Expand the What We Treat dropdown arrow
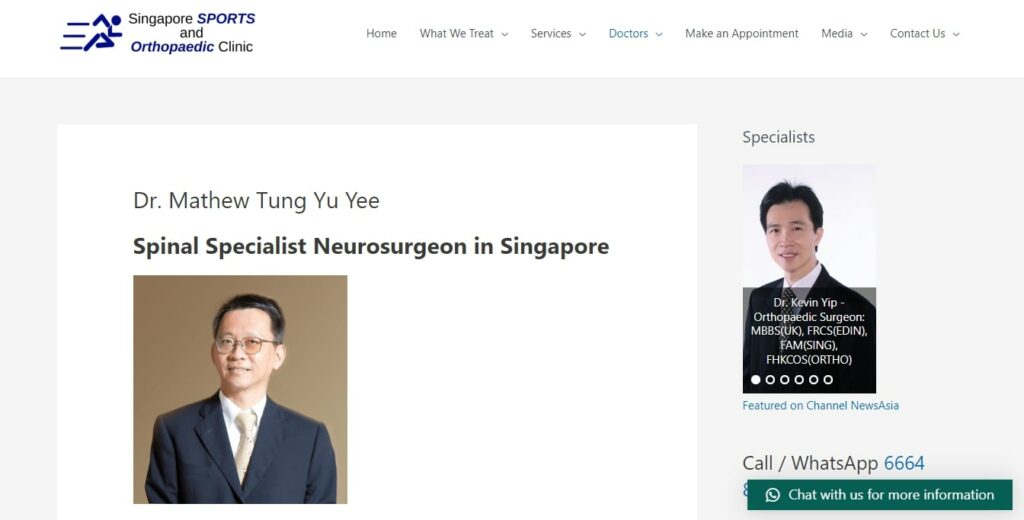The height and width of the screenshot is (520, 1024). (504, 35)
